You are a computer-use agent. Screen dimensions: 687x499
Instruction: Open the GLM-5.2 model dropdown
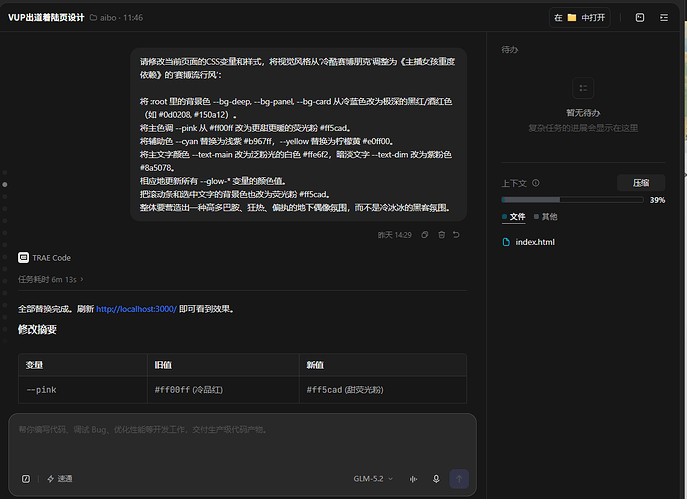373,479
